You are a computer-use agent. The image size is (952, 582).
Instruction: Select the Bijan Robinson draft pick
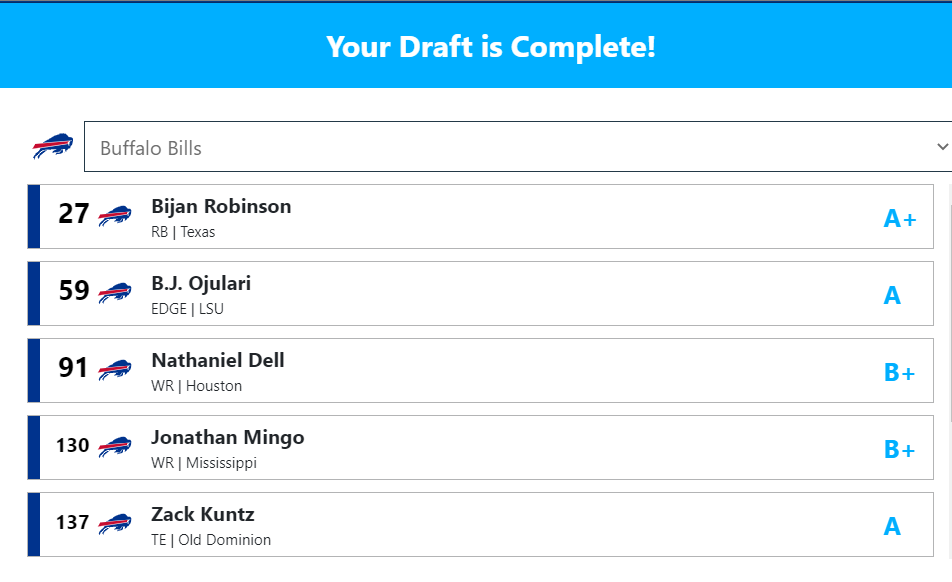[480, 216]
